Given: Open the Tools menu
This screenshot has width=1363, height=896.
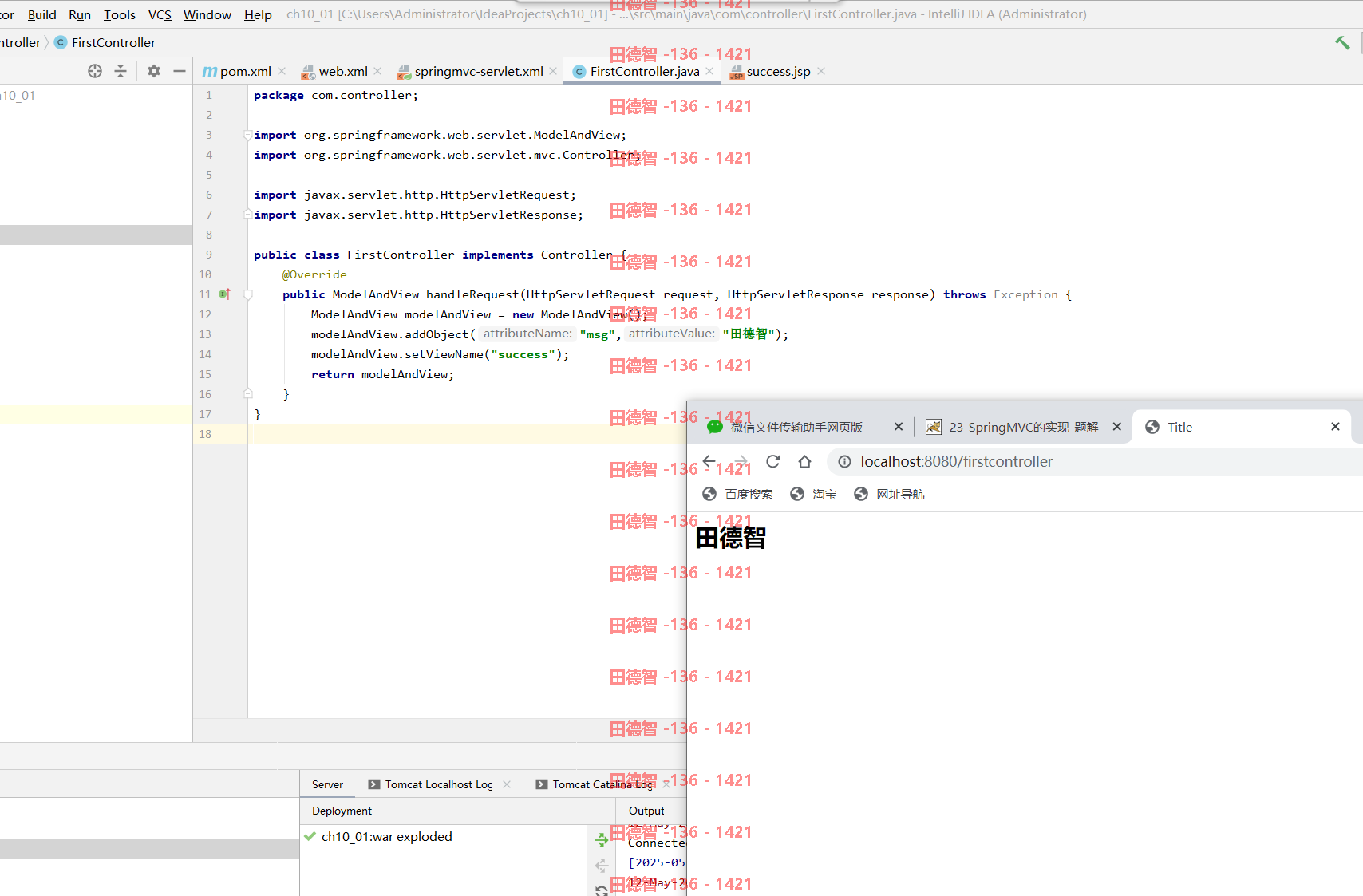Looking at the screenshot, I should [x=120, y=14].
